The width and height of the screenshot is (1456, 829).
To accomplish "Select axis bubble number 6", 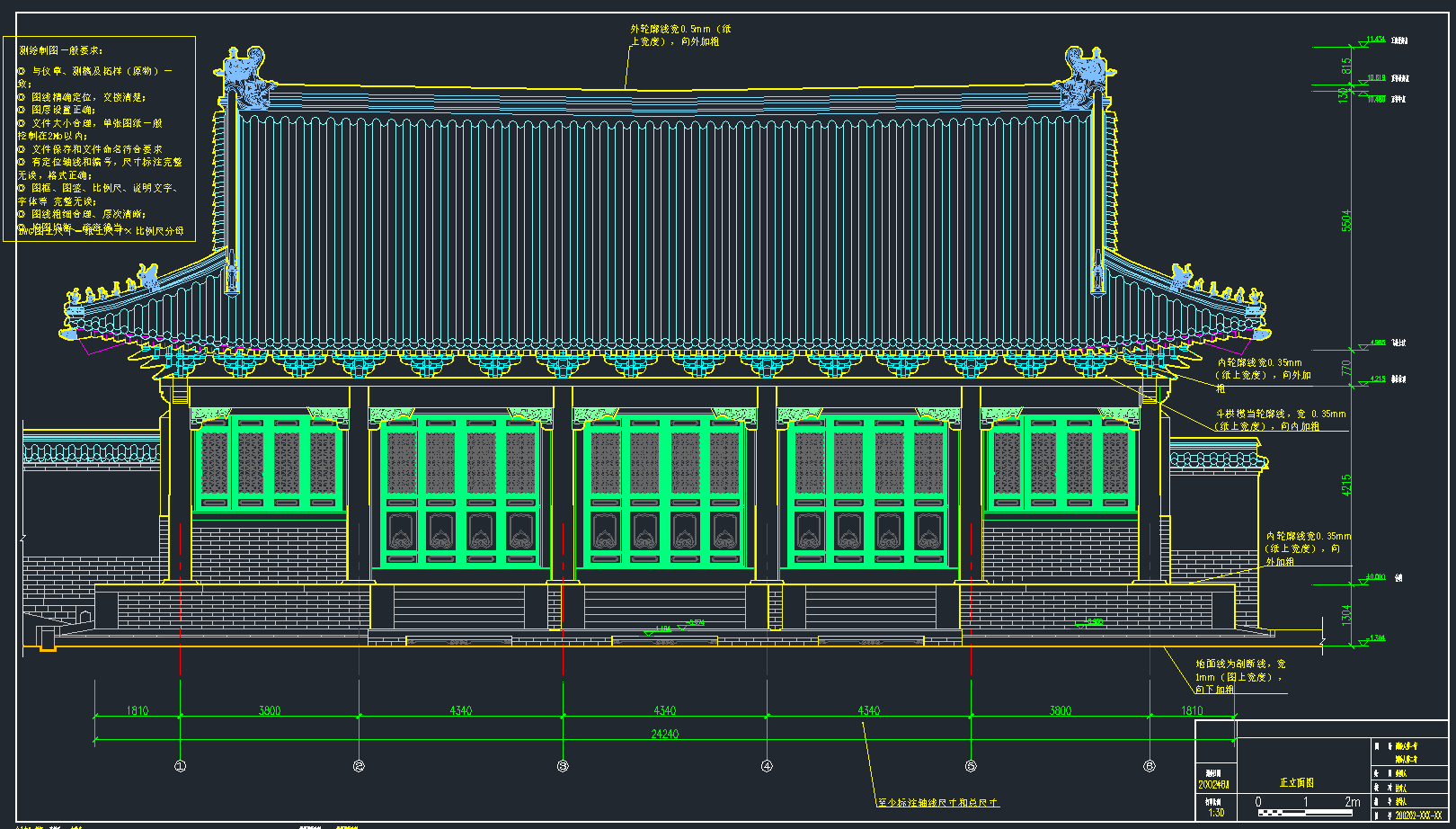I will pyautogui.click(x=1150, y=766).
